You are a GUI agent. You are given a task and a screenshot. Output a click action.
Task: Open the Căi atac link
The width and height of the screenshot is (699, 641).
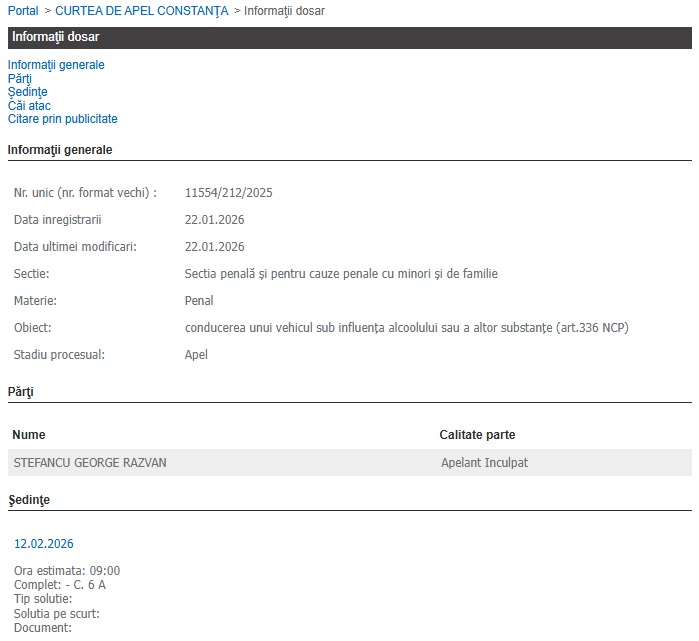(x=29, y=105)
